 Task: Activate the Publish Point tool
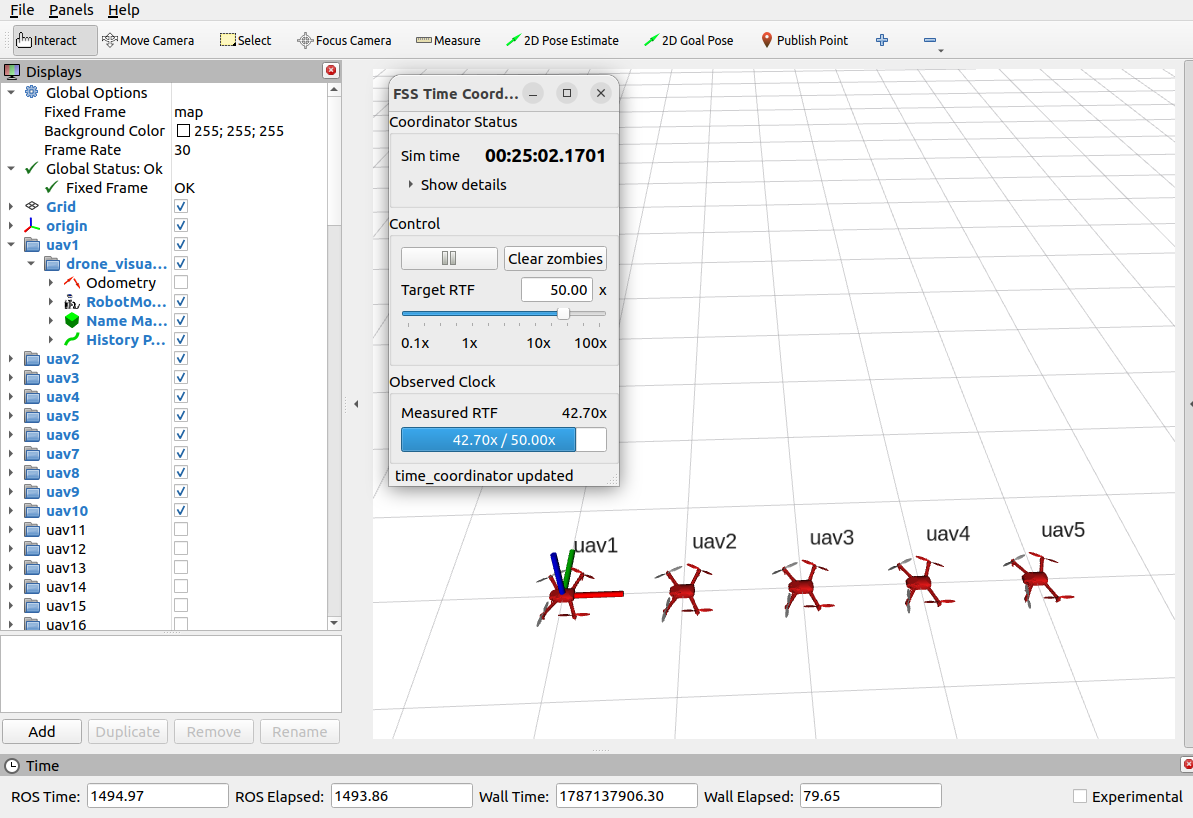804,40
